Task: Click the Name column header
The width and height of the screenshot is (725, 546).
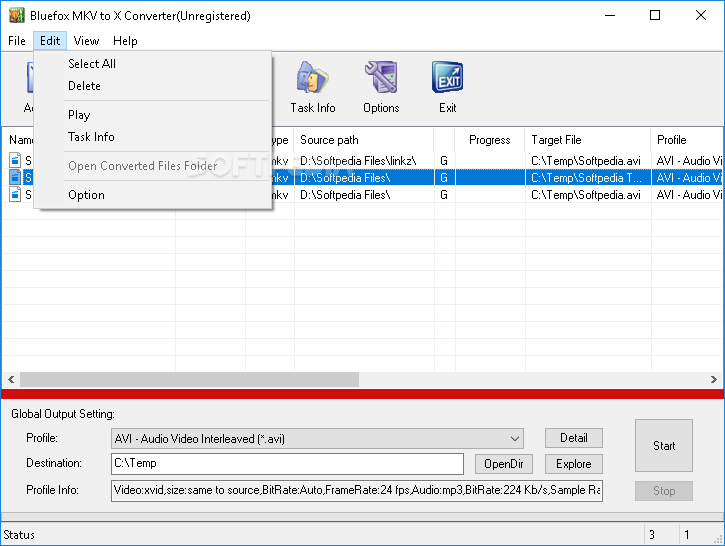Action: 21,140
